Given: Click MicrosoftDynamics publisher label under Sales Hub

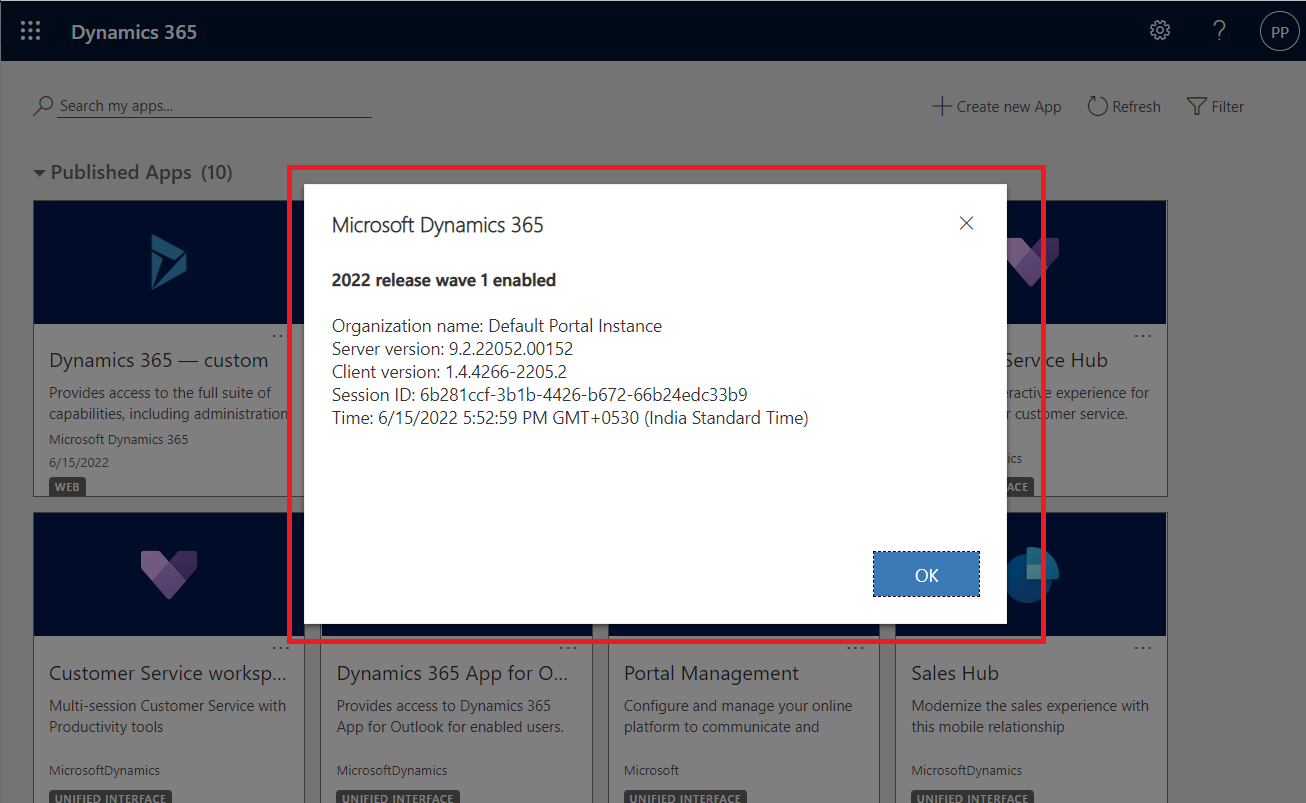Looking at the screenshot, I should (x=966, y=770).
